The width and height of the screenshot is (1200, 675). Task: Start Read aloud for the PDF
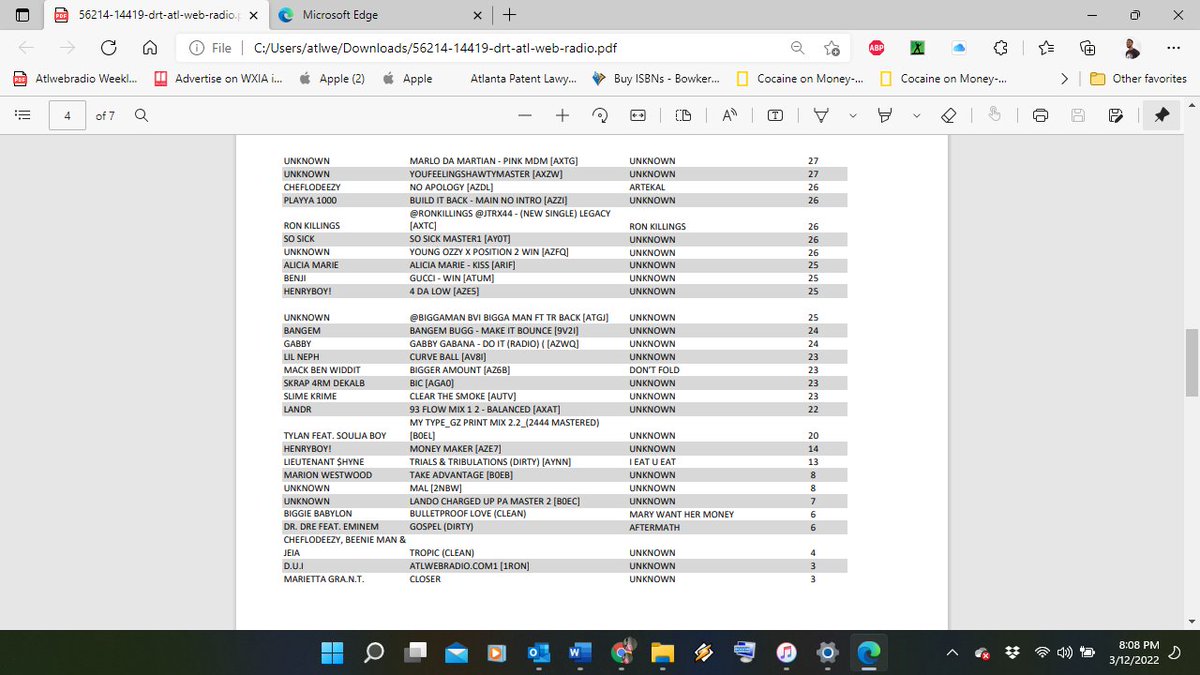point(729,116)
